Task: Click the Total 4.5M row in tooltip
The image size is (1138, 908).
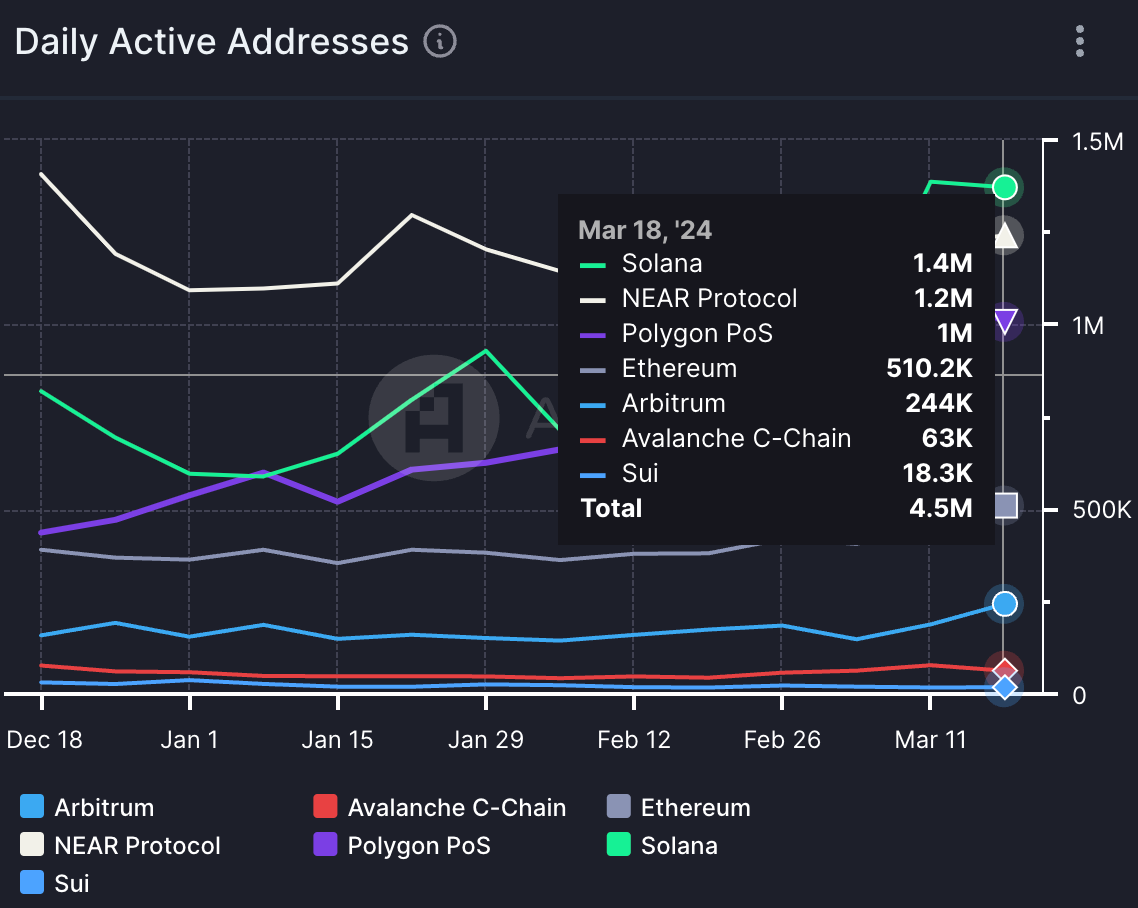Action: (776, 508)
